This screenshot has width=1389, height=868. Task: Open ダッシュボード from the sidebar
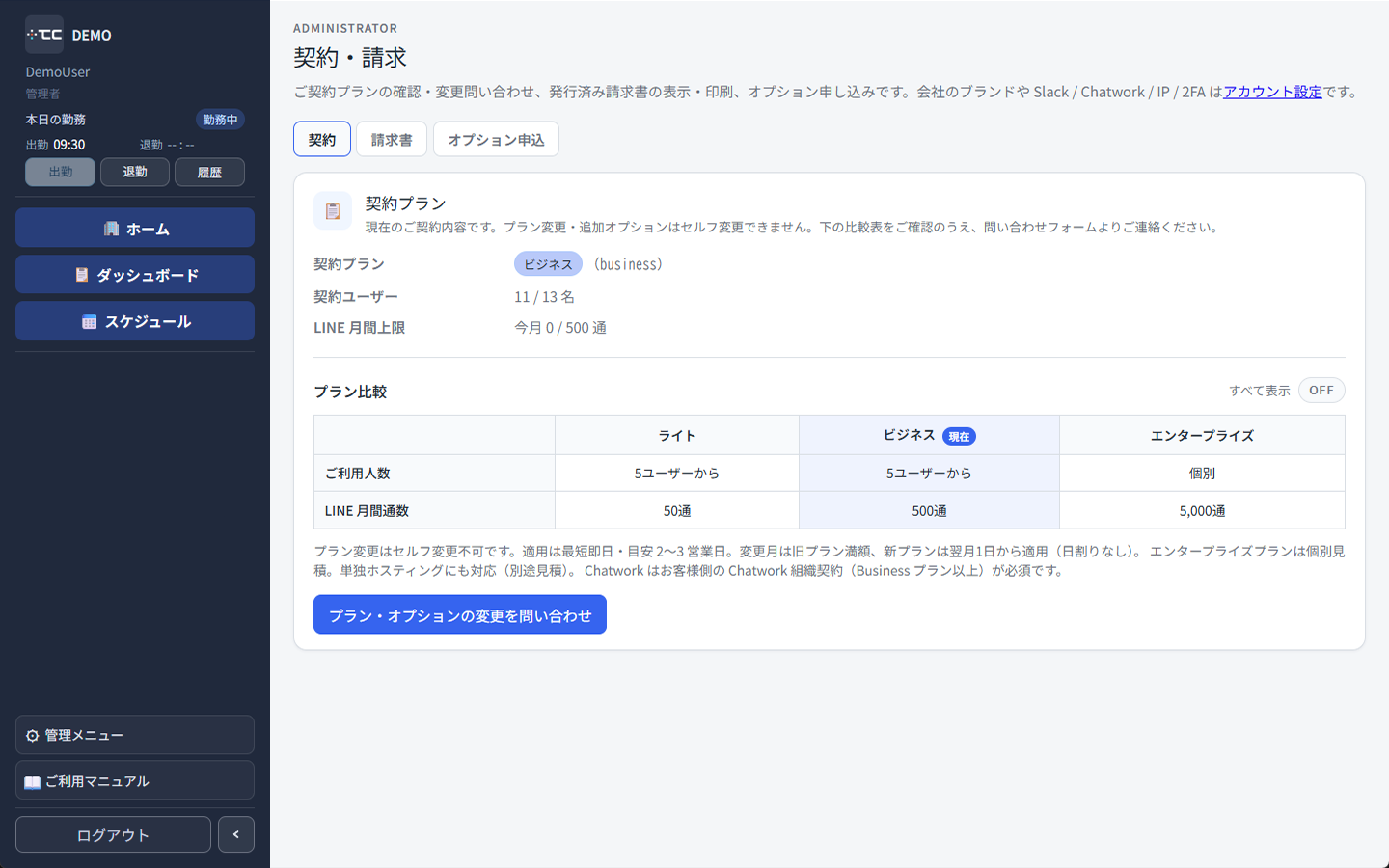click(x=135, y=275)
